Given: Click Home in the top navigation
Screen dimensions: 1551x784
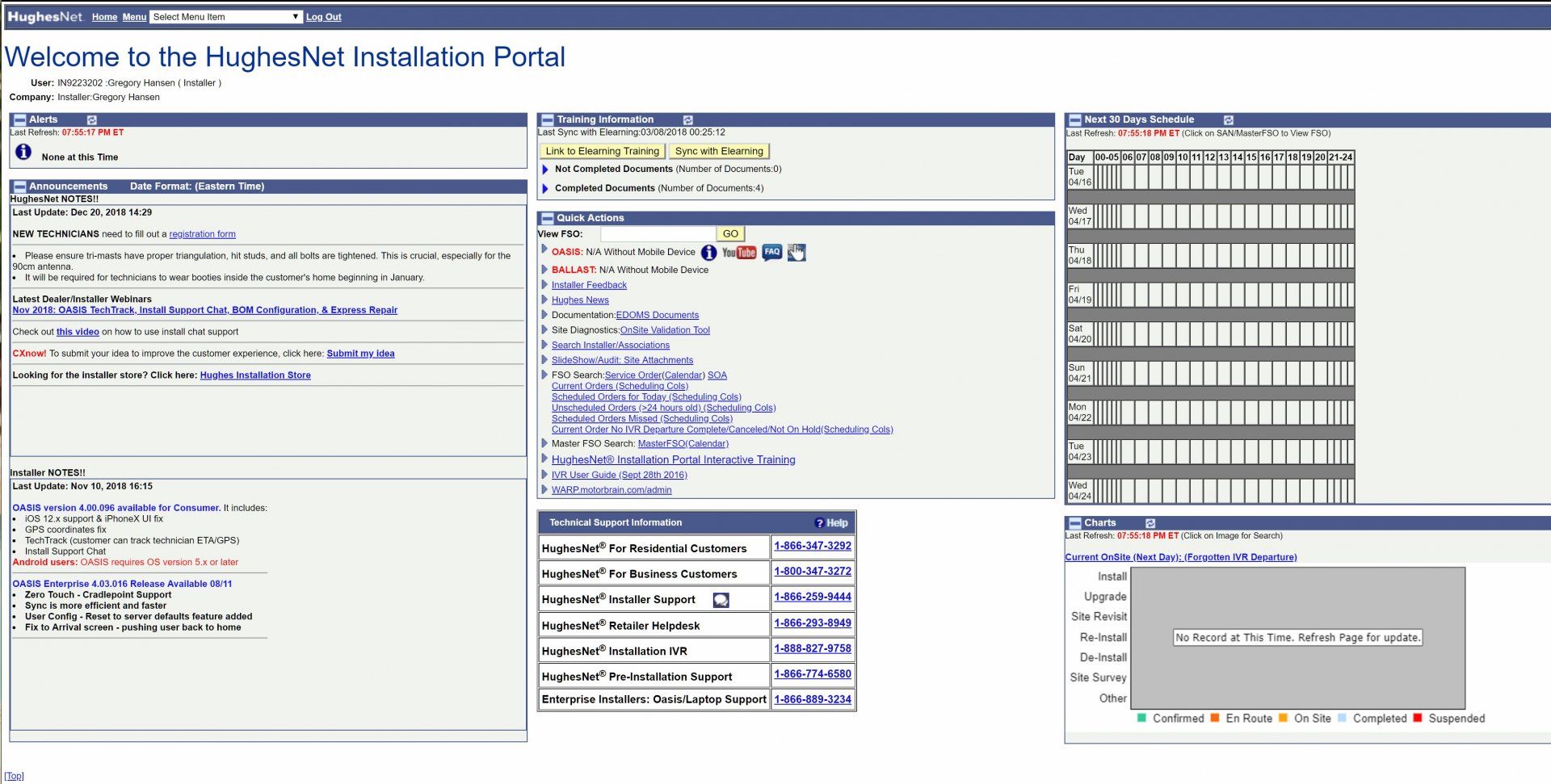Looking at the screenshot, I should (x=104, y=17).
